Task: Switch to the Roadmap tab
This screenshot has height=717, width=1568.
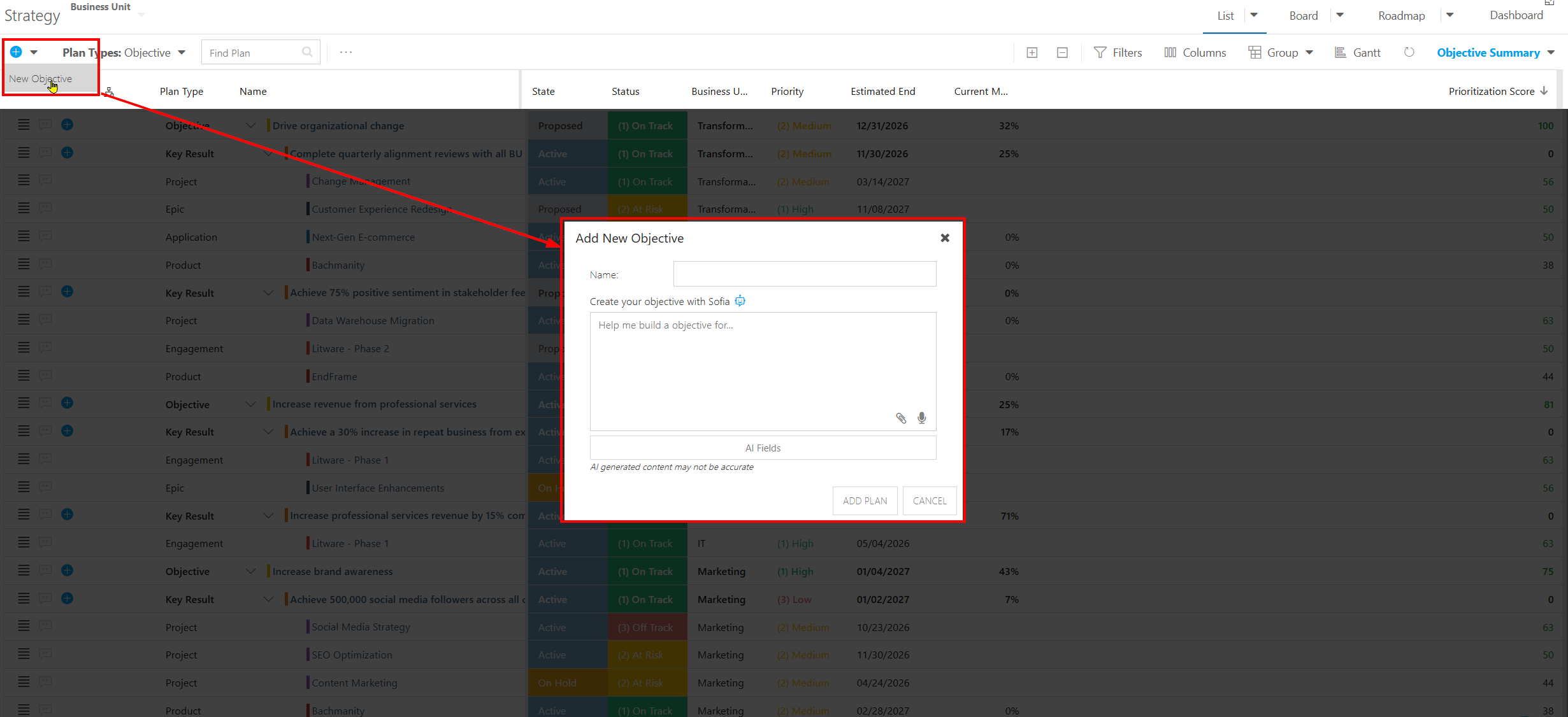Action: click(1402, 16)
